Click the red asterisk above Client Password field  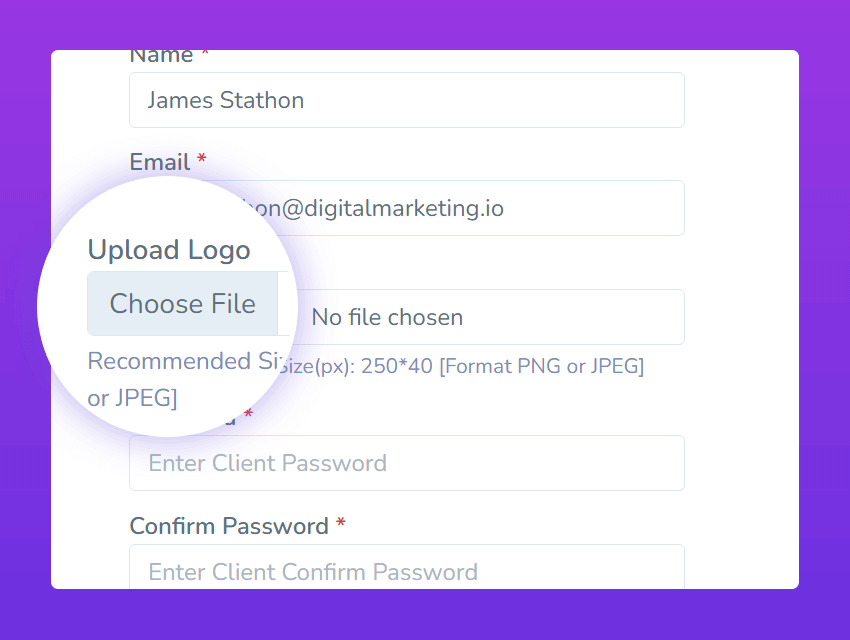pyautogui.click(x=249, y=415)
